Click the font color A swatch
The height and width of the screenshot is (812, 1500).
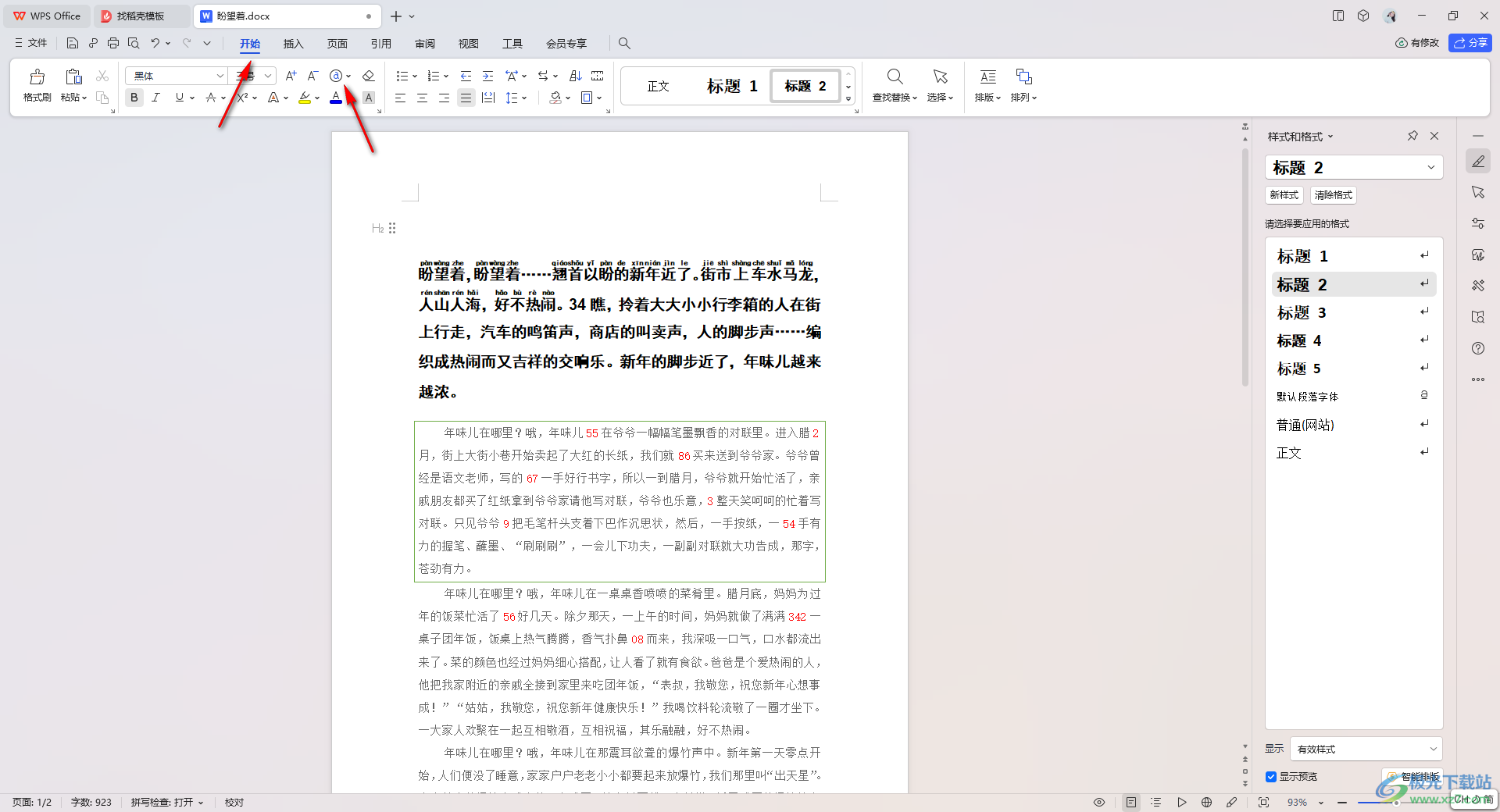[x=336, y=98]
